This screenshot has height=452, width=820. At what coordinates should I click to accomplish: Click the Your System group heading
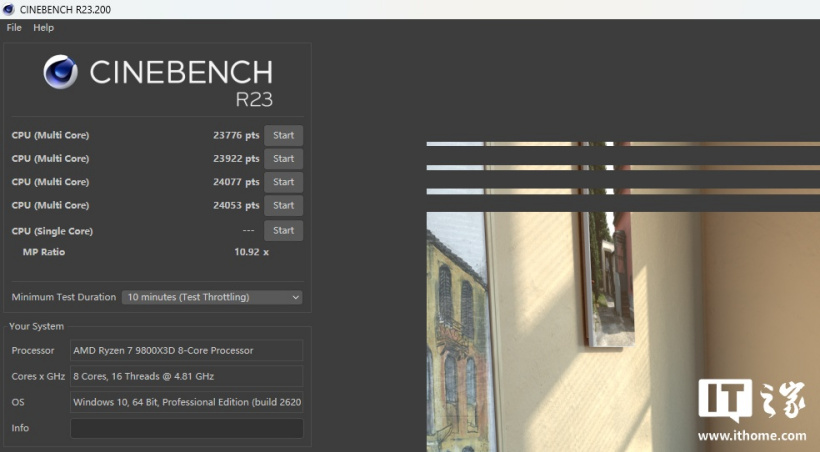click(x=37, y=326)
